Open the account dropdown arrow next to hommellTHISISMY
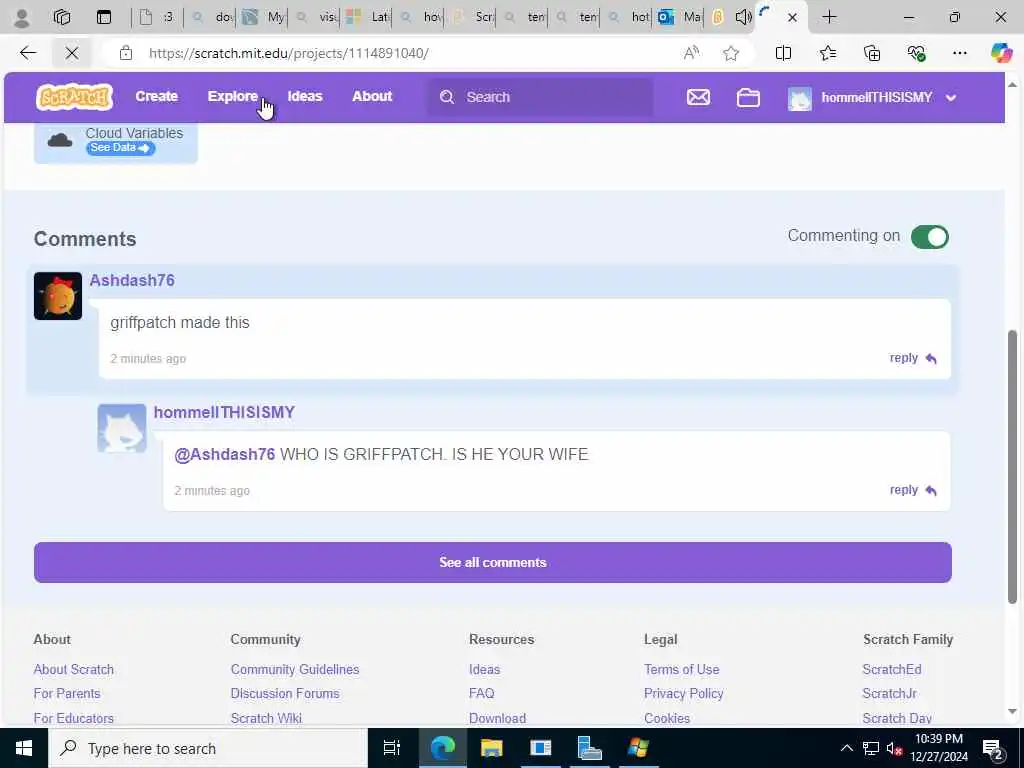Image resolution: width=1024 pixels, height=768 pixels. click(951, 98)
